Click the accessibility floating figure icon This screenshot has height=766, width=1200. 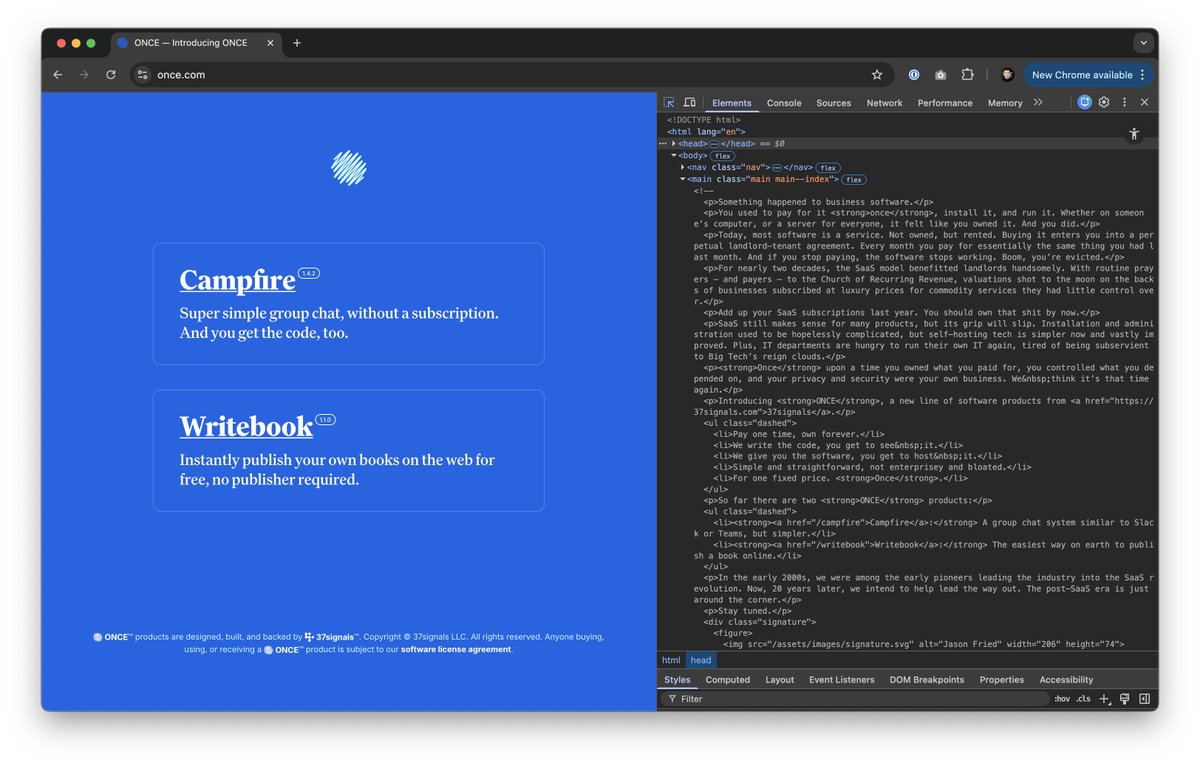[x=1133, y=134]
